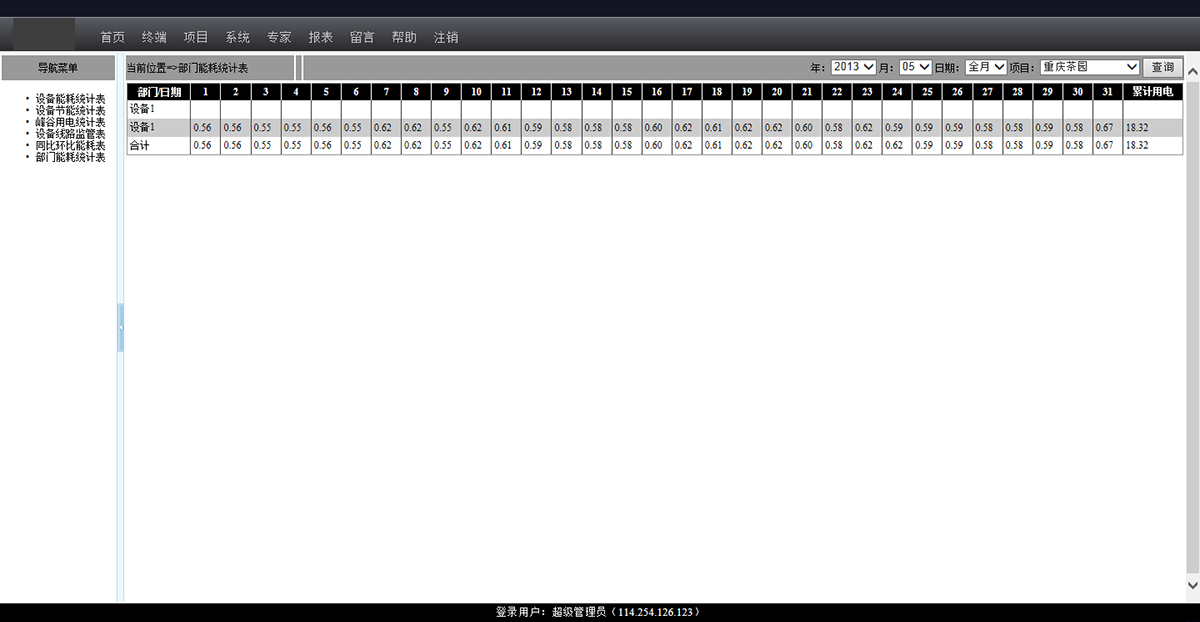Expand the 日期 dropdown showing 全月

(x=985, y=67)
